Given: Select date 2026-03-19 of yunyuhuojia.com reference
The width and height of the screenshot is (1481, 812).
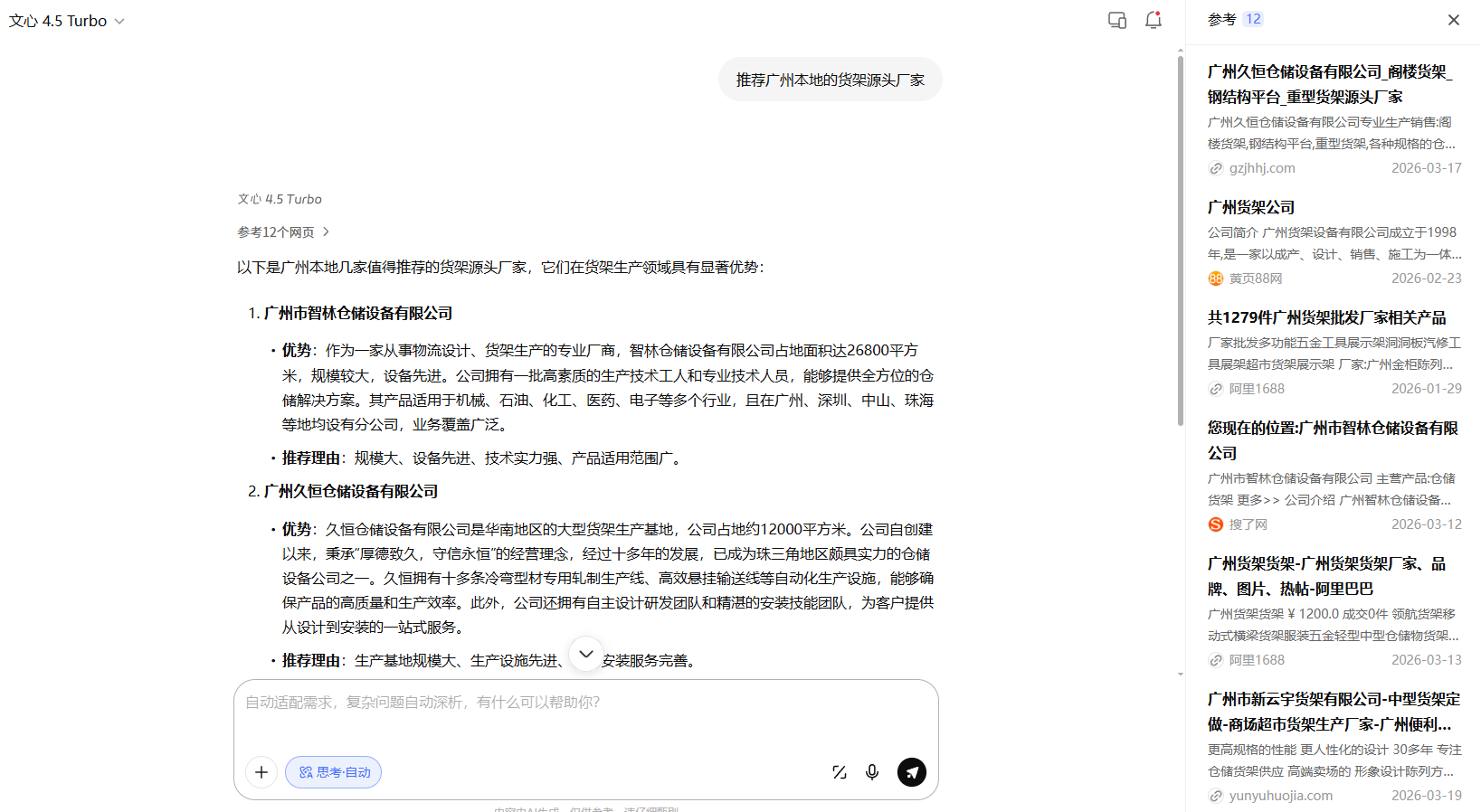Looking at the screenshot, I should click(x=1427, y=796).
